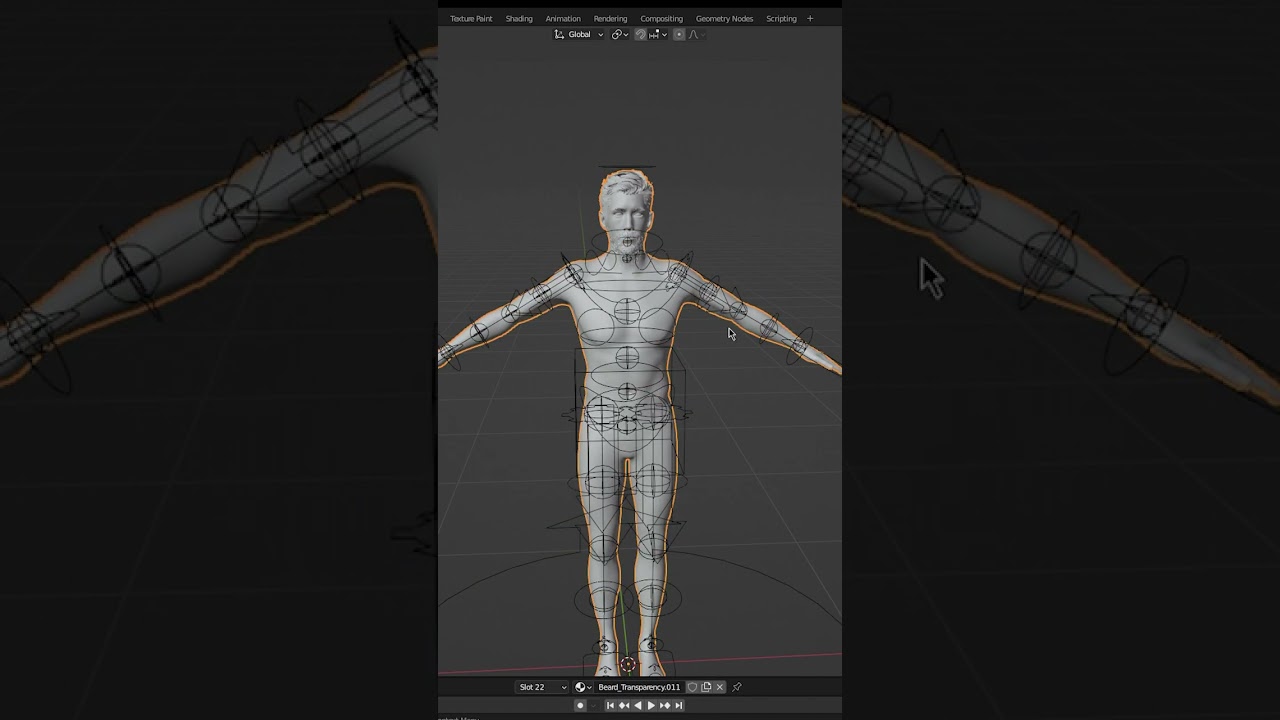
Task: Browse materials with the sphere icon
Action: point(583,687)
